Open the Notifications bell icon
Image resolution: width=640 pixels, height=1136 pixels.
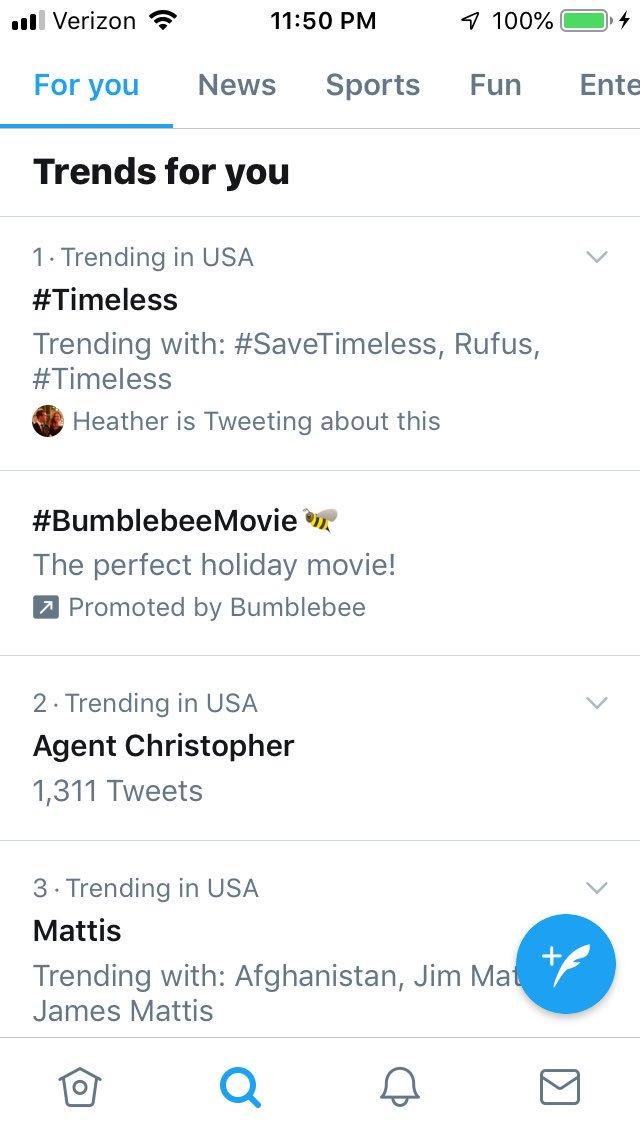400,1087
